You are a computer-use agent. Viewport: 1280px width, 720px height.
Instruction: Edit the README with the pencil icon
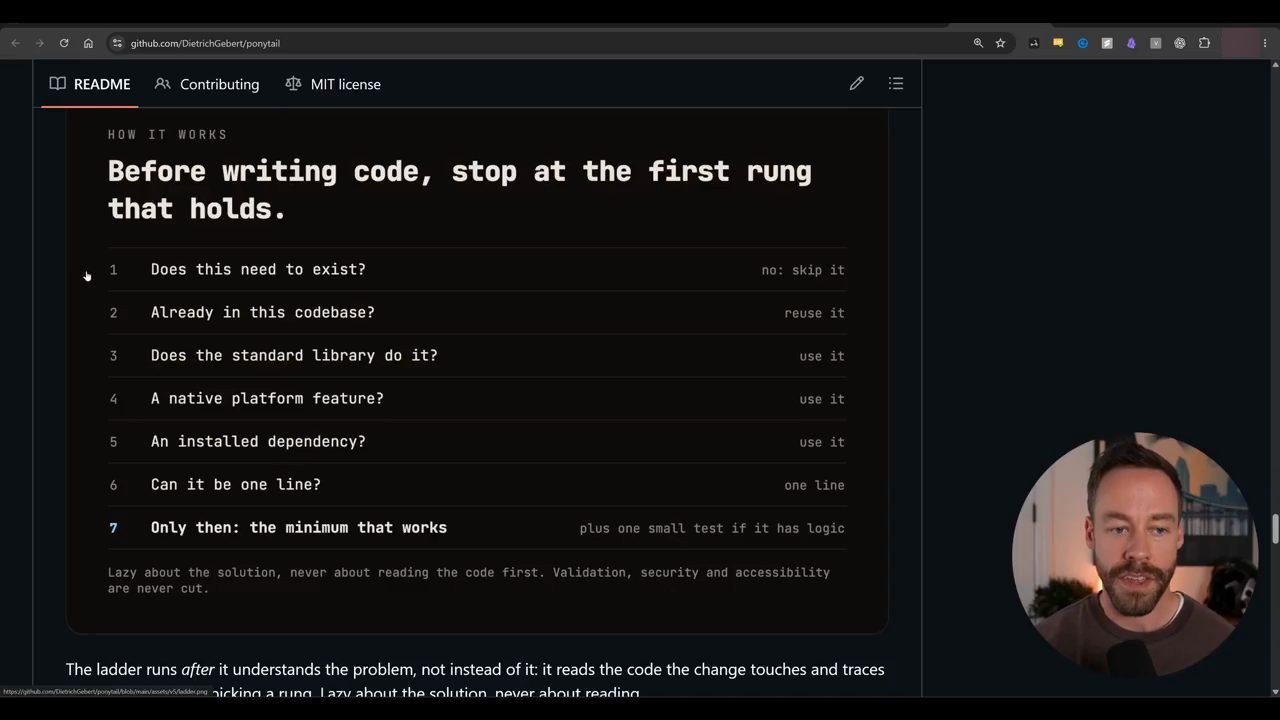pos(857,84)
